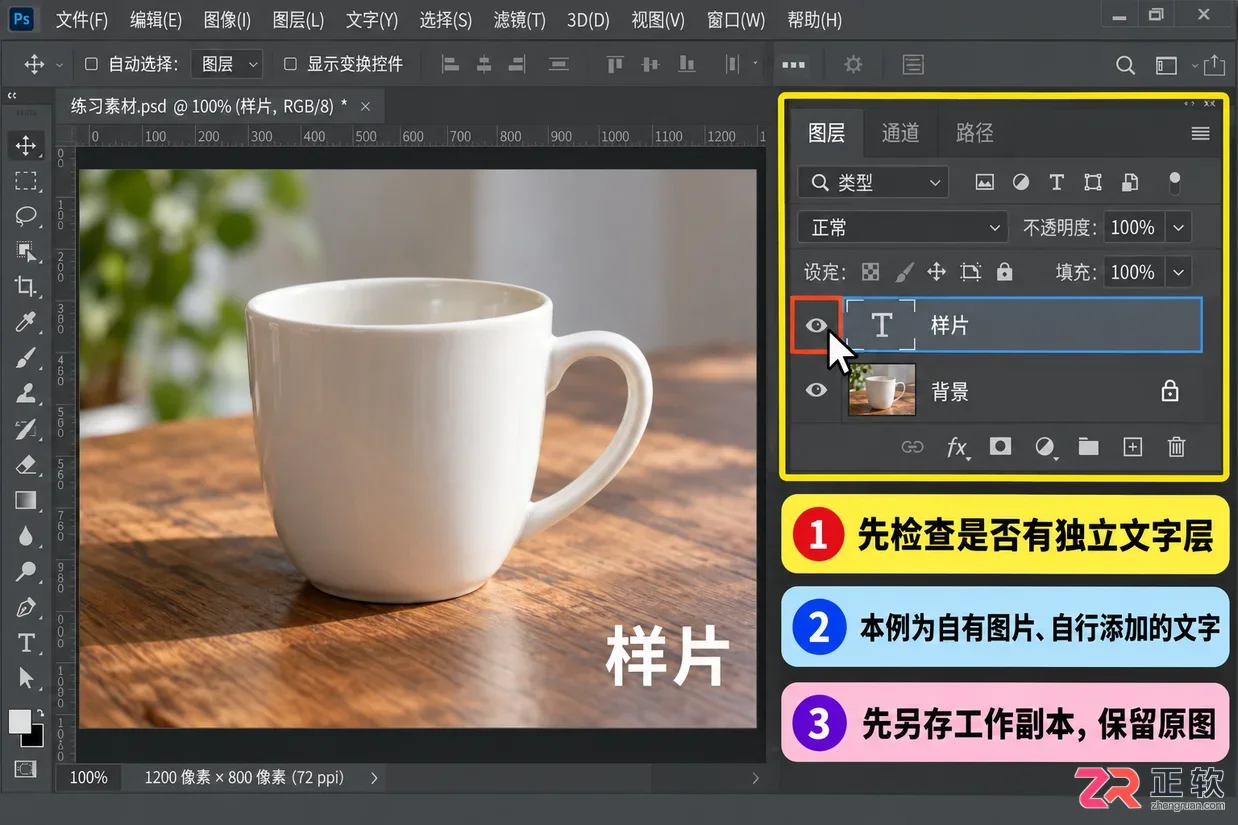
Task: Switch to the 路径 tab
Action: pos(975,133)
